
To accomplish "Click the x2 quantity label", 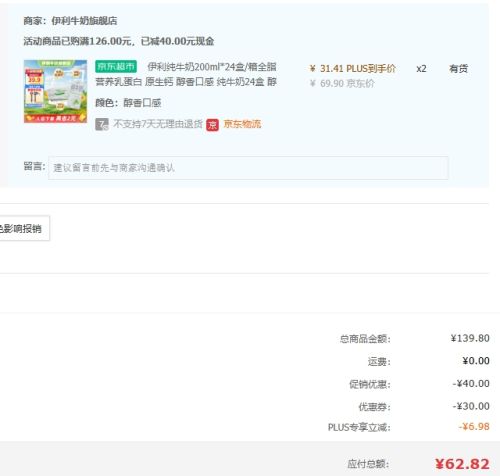I will click(421, 69).
